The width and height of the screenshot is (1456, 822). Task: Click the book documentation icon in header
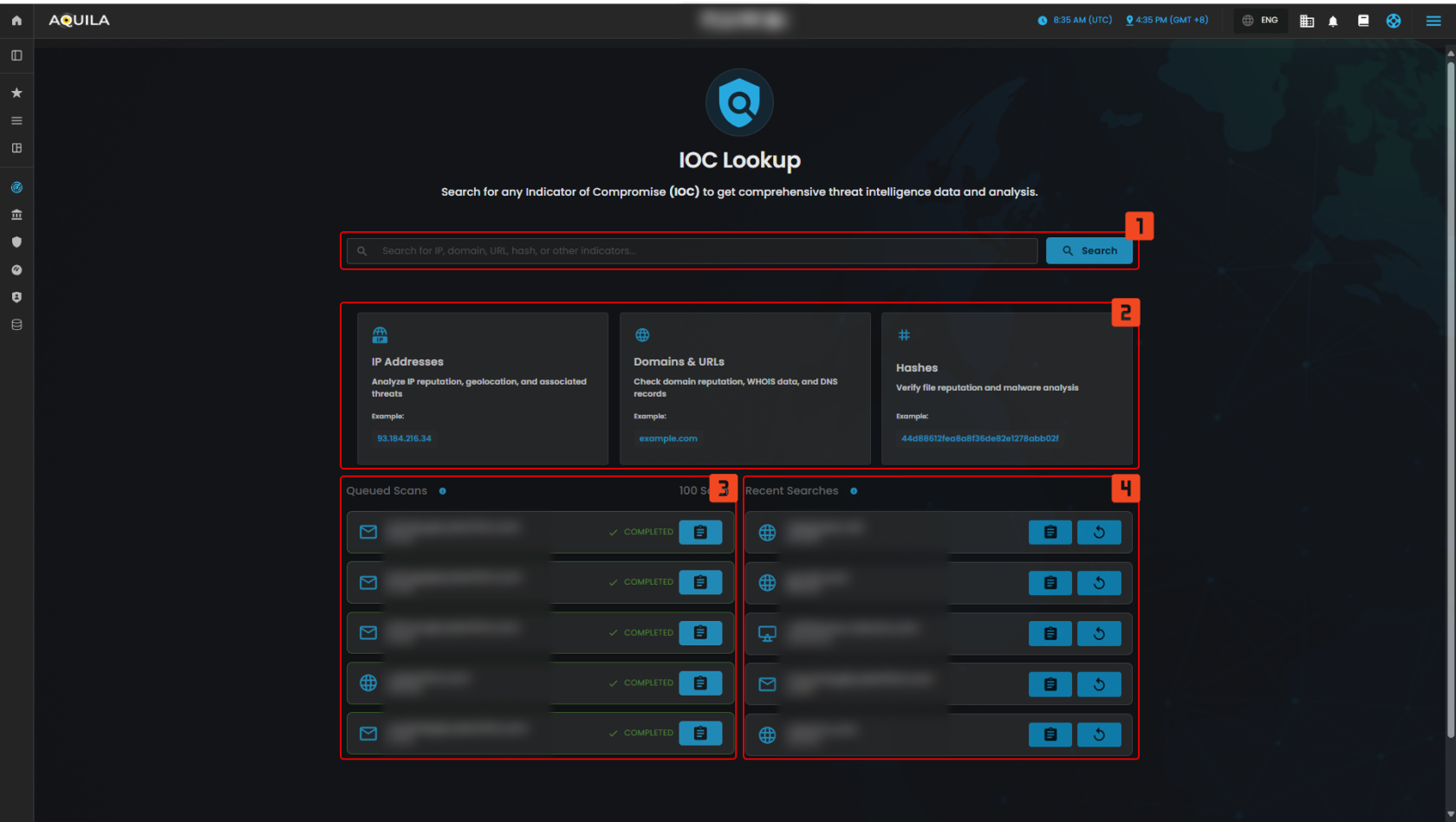[1363, 21]
